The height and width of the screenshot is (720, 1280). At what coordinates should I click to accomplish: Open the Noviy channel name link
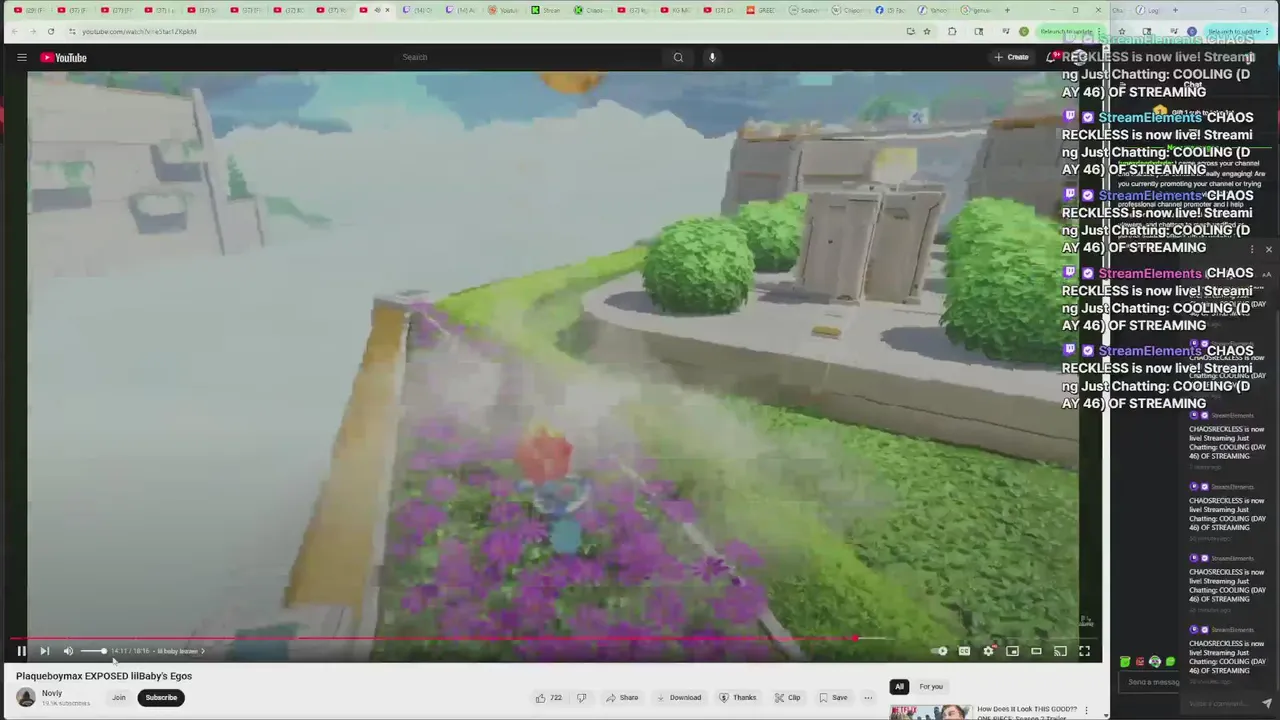(52, 693)
